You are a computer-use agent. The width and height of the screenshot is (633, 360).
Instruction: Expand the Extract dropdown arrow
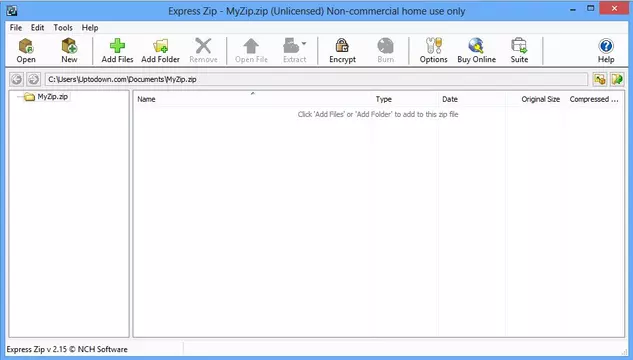click(x=304, y=43)
